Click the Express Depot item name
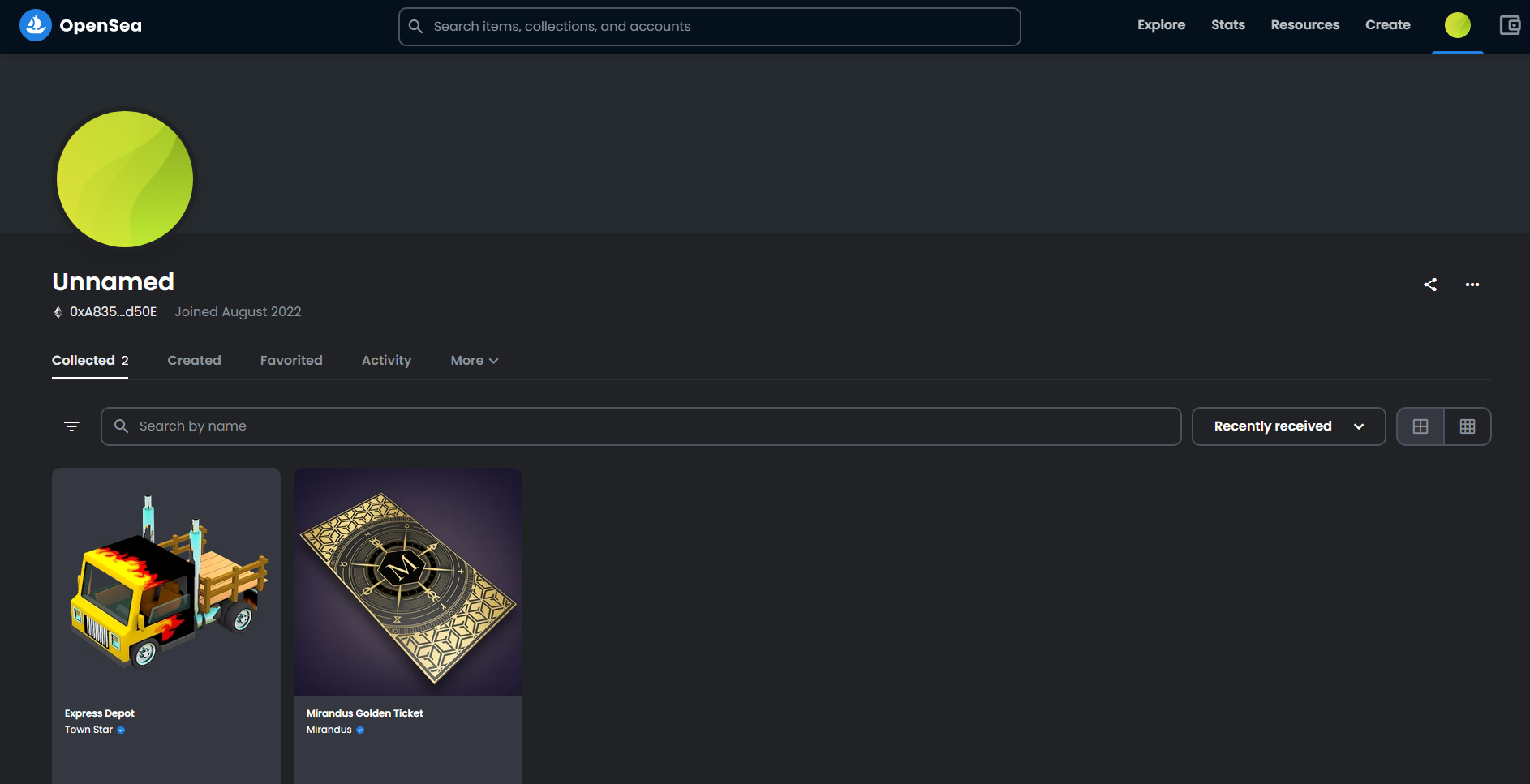This screenshot has height=784, width=1530. [x=100, y=713]
